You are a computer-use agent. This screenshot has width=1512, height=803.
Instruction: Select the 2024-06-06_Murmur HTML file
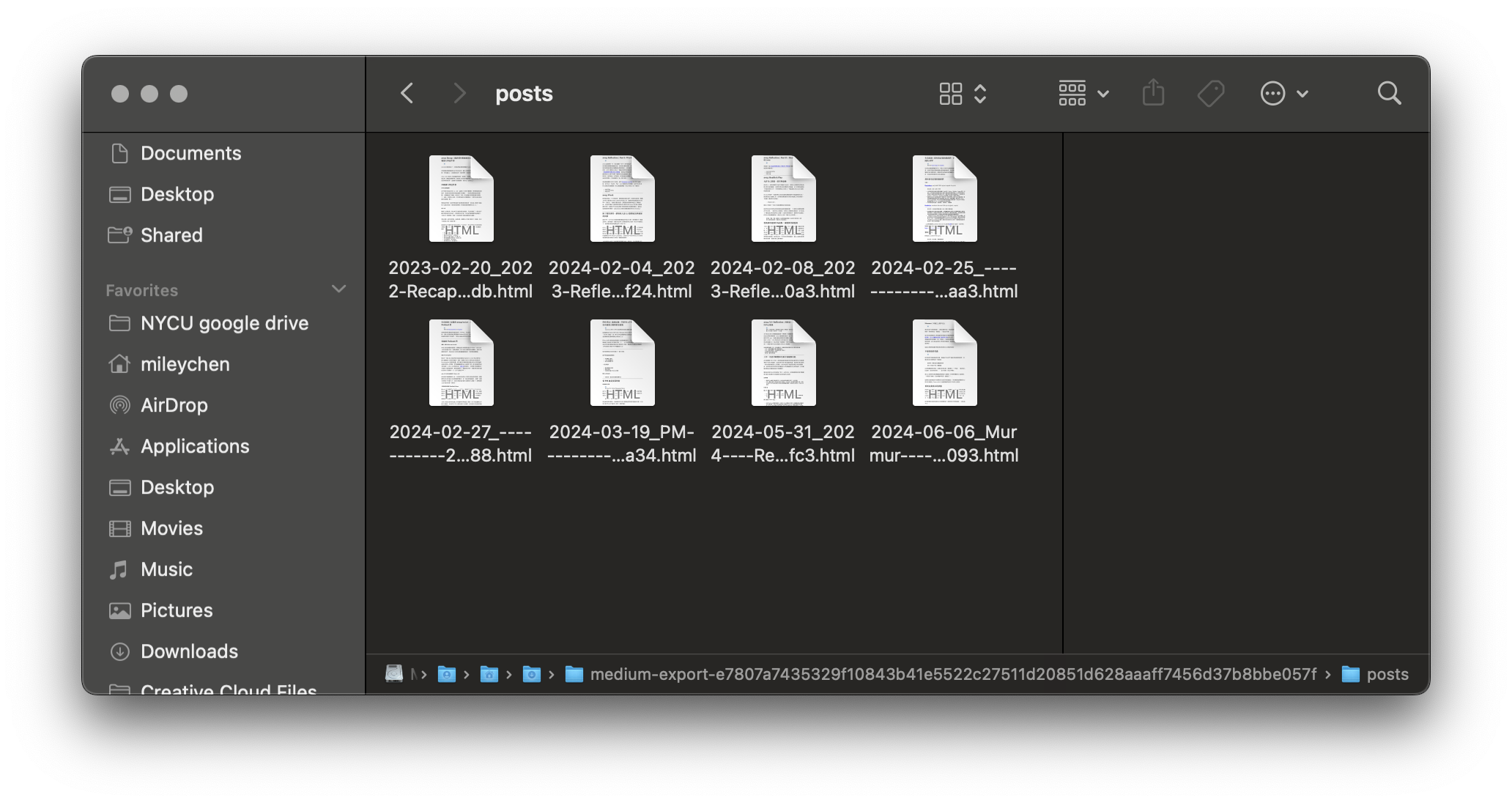(x=944, y=363)
